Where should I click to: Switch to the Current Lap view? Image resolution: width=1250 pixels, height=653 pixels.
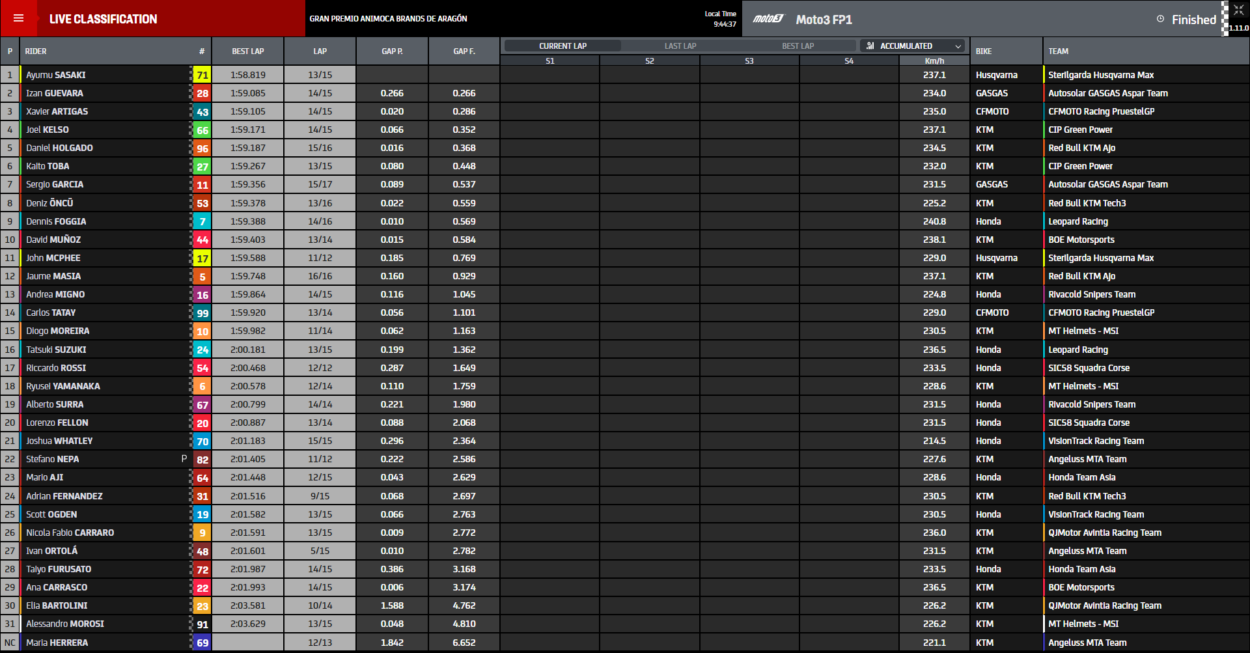pyautogui.click(x=562, y=46)
